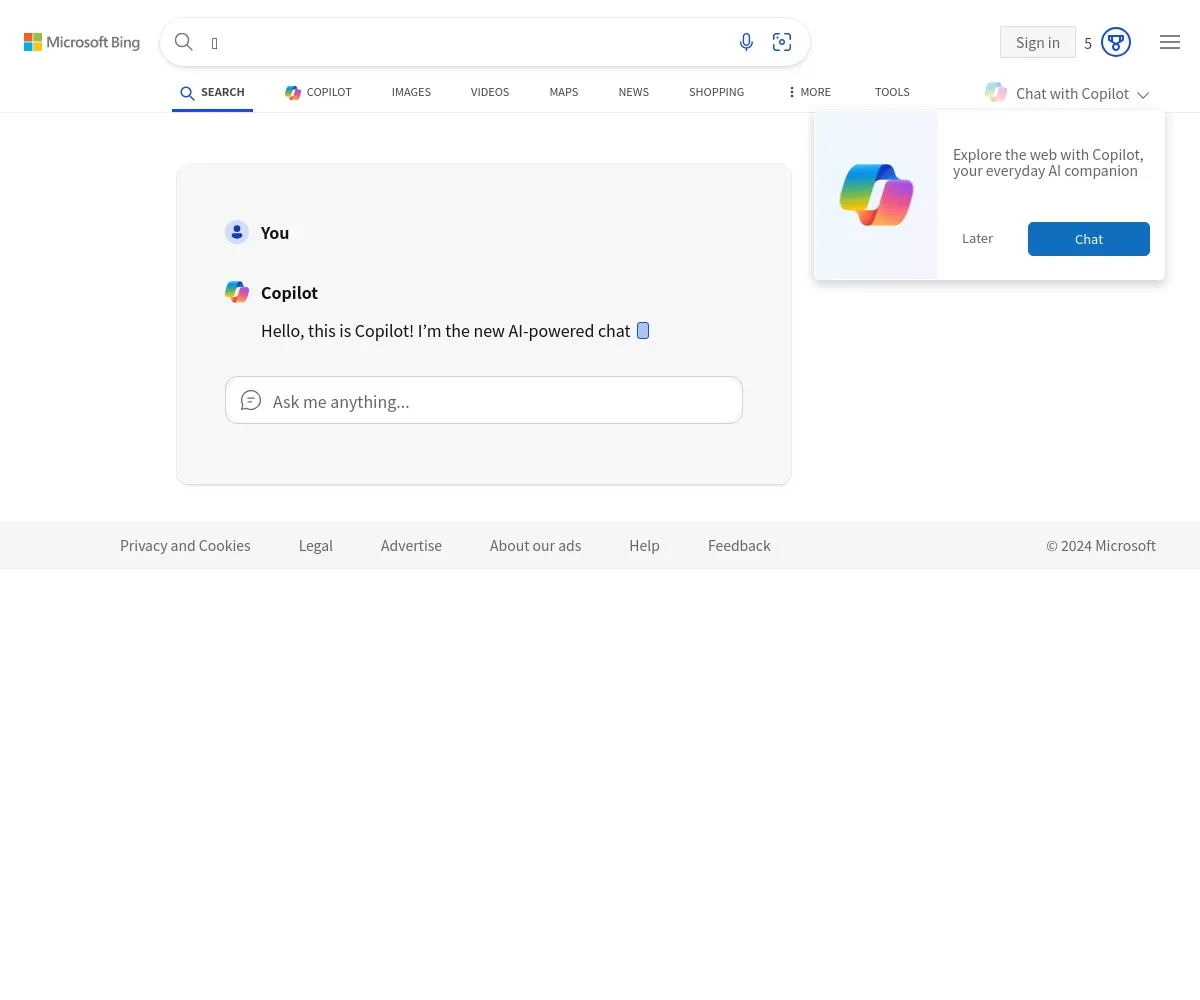Image resolution: width=1200 pixels, height=1000 pixels.
Task: Start voice search with microphone icon
Action: coord(746,42)
